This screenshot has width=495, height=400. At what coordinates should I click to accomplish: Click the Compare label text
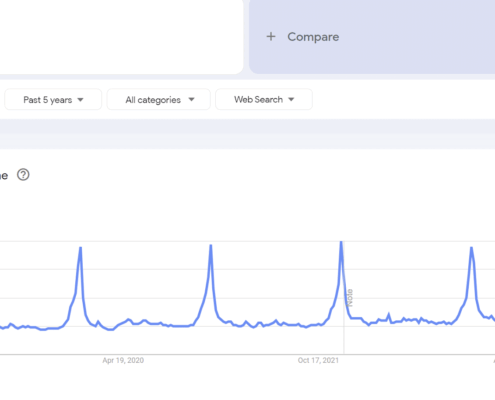pos(313,37)
